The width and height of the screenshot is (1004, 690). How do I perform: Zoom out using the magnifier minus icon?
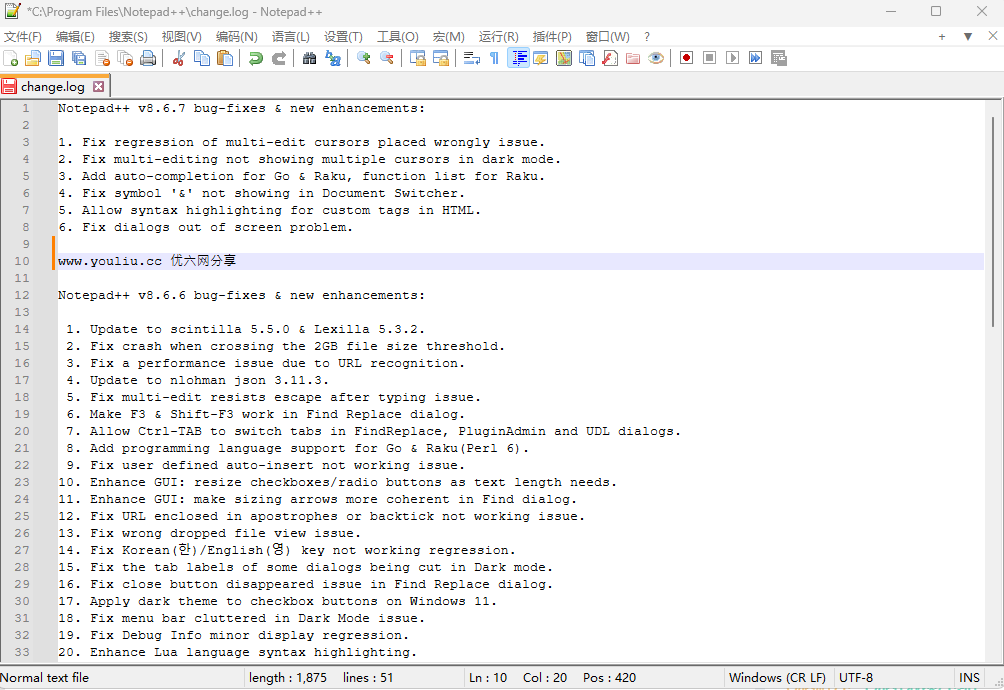(x=387, y=58)
